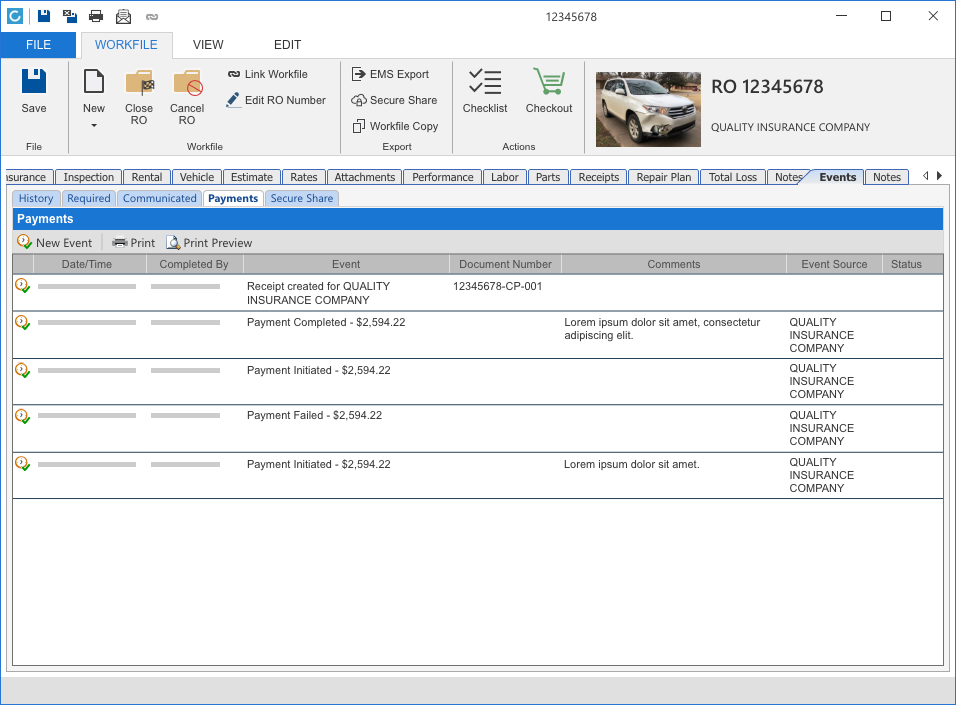Click the Checkout cart icon
The width and height of the screenshot is (956, 705).
click(x=548, y=83)
